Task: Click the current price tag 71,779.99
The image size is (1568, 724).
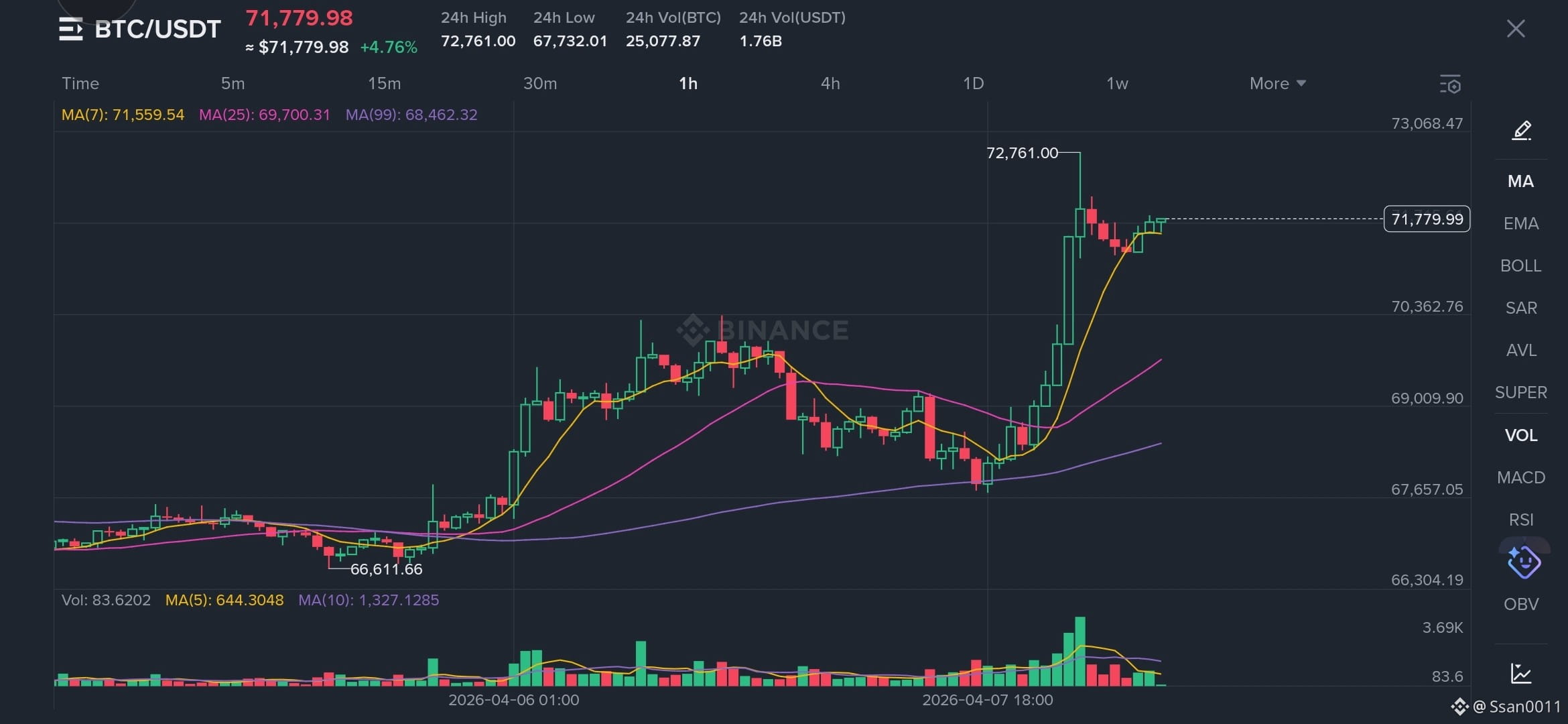Action: [x=1427, y=219]
